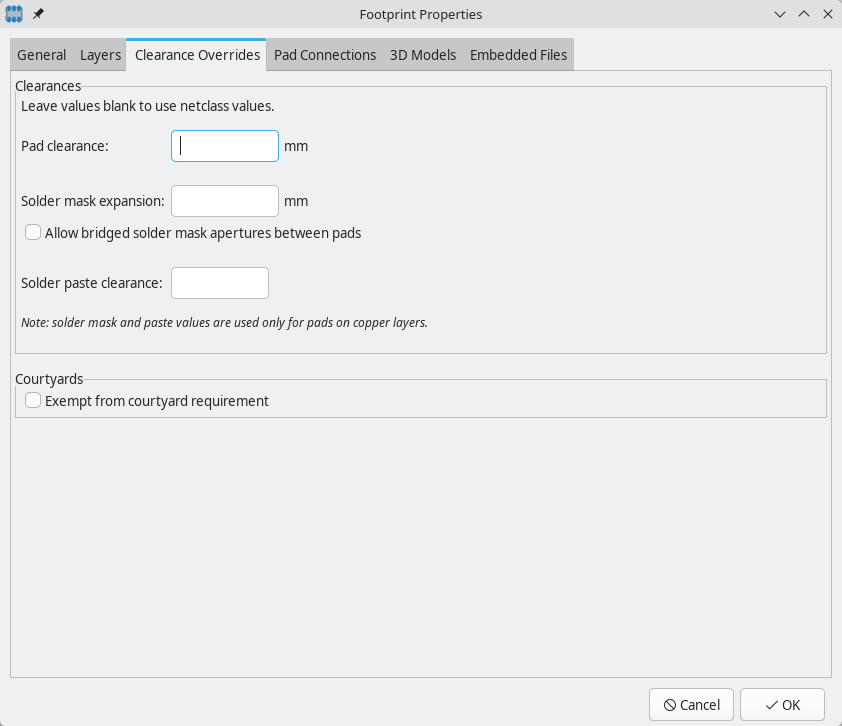The width and height of the screenshot is (842, 726).
Task: Click the footprint icon in the title bar
Action: click(x=13, y=14)
